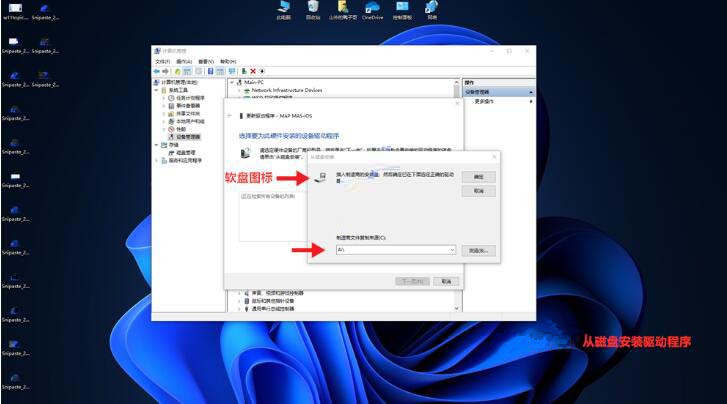Screen dimensions: 727x404
Task: Click 确定 in the install-from-disk dialog
Action: tap(478, 177)
